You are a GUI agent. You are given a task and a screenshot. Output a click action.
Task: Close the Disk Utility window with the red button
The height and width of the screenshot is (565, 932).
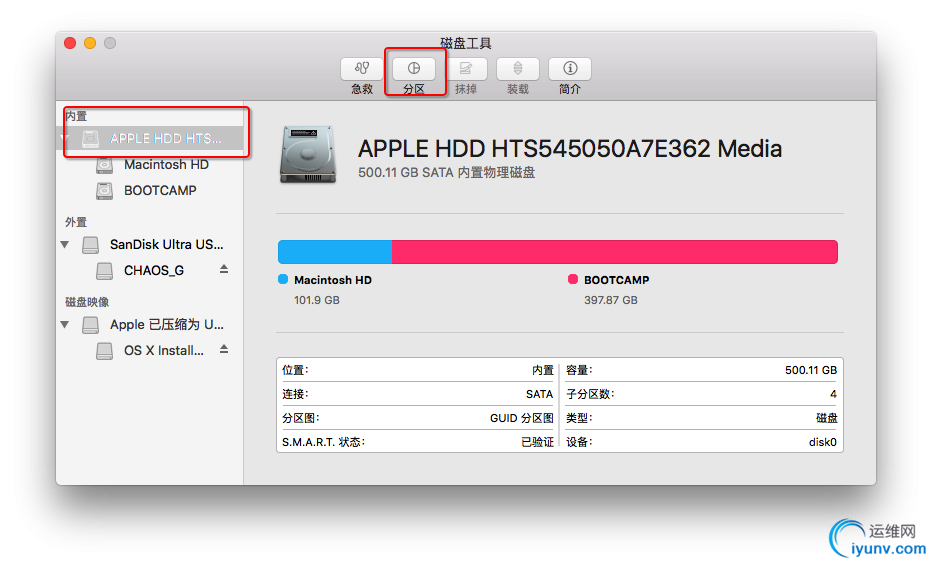tap(70, 43)
